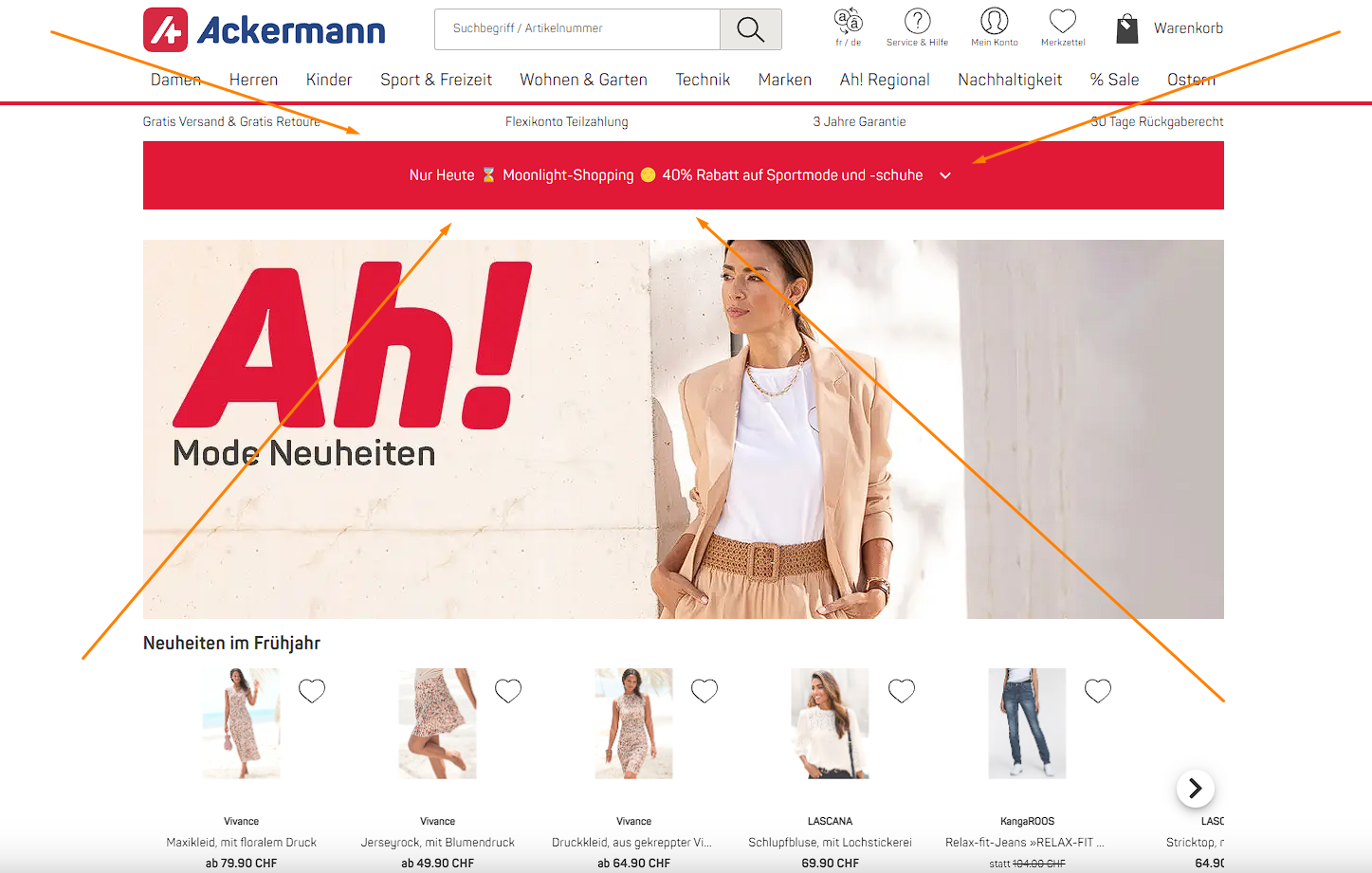This screenshot has width=1372, height=873.
Task: Click the Ah! Mode Neuheiten hero banner
Action: point(684,429)
